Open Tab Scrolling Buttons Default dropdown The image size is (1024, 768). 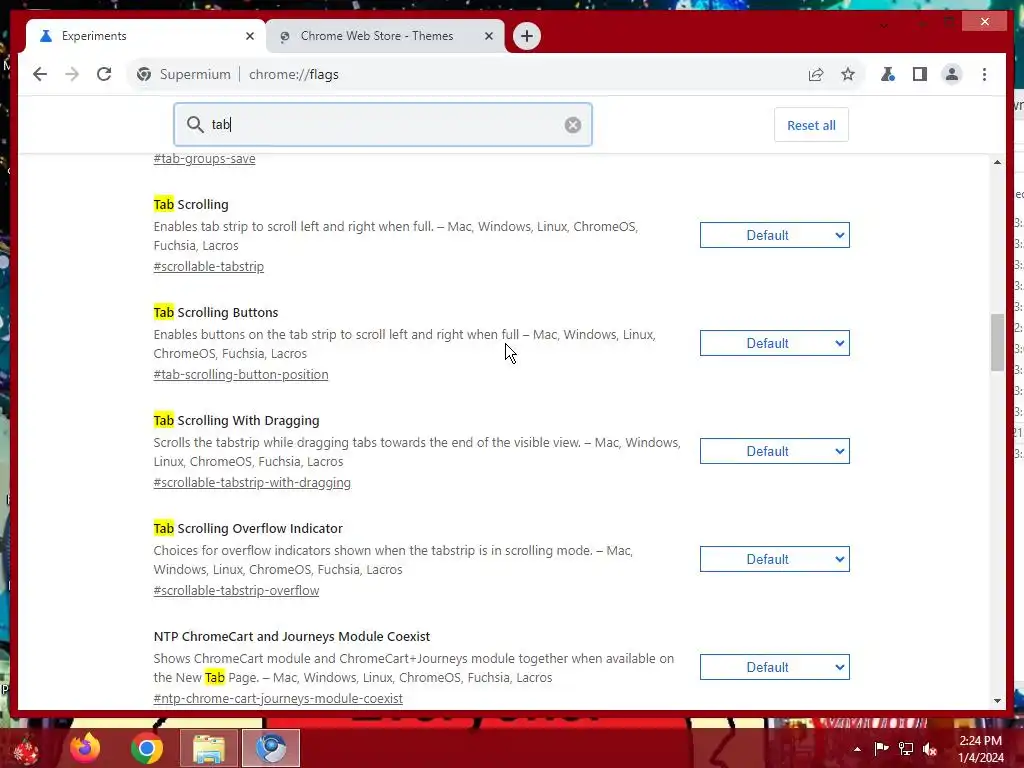[775, 343]
